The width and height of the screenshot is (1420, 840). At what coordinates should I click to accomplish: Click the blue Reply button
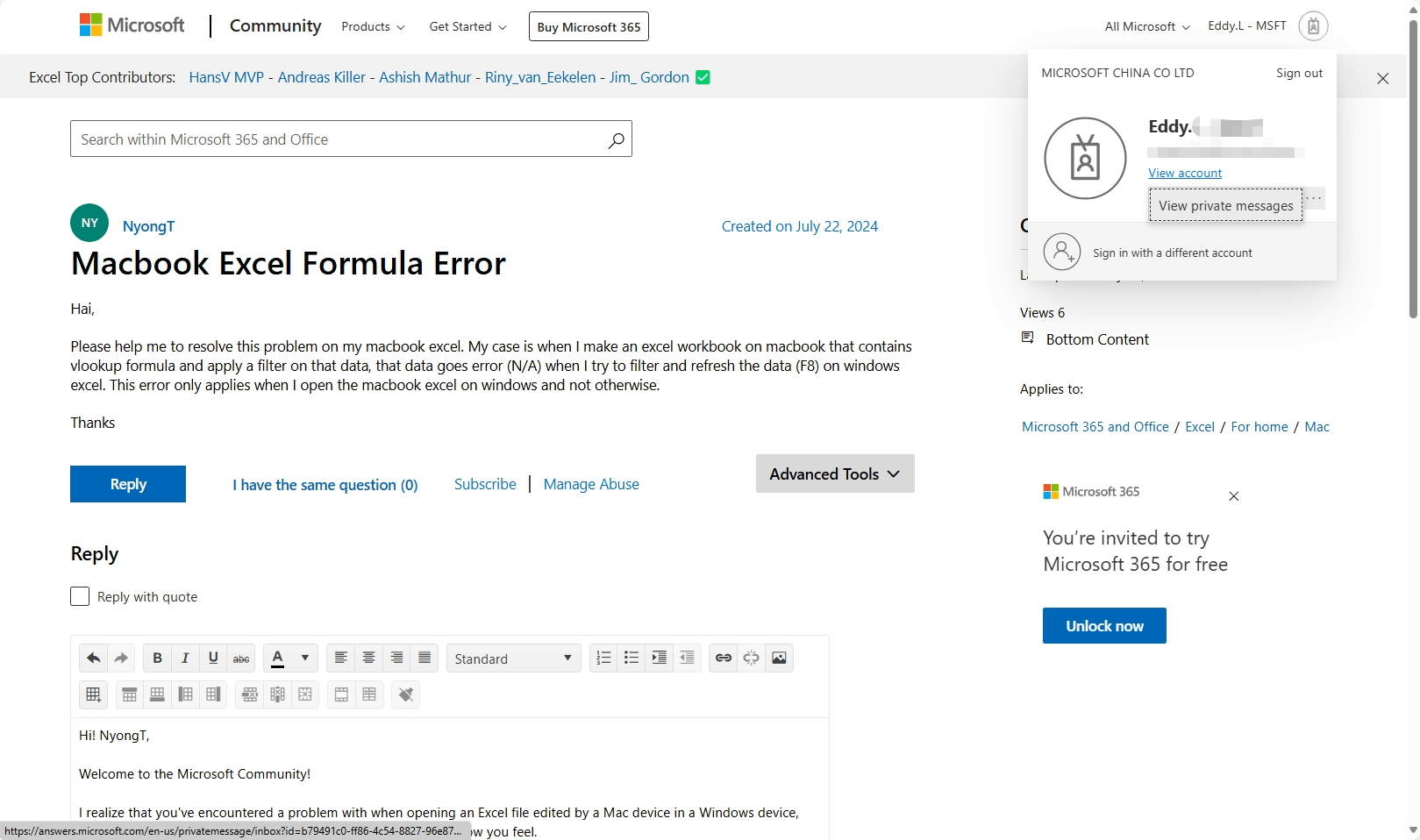pos(128,484)
